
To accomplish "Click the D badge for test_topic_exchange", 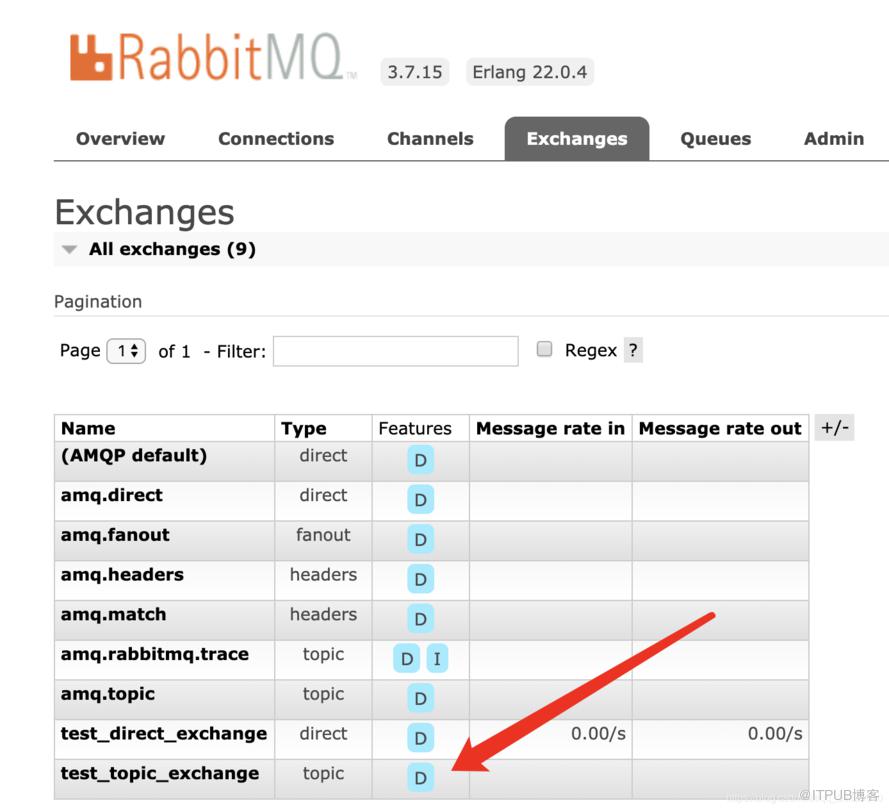I will click(x=420, y=777).
